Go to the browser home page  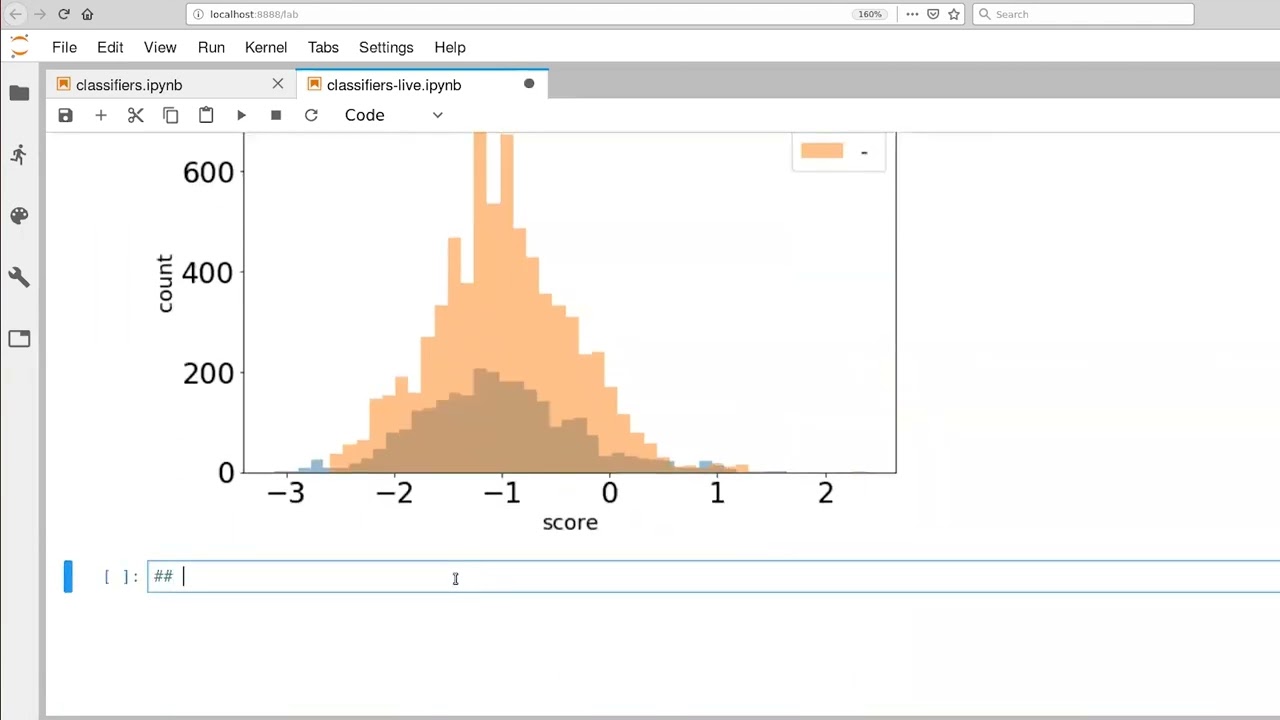[87, 14]
